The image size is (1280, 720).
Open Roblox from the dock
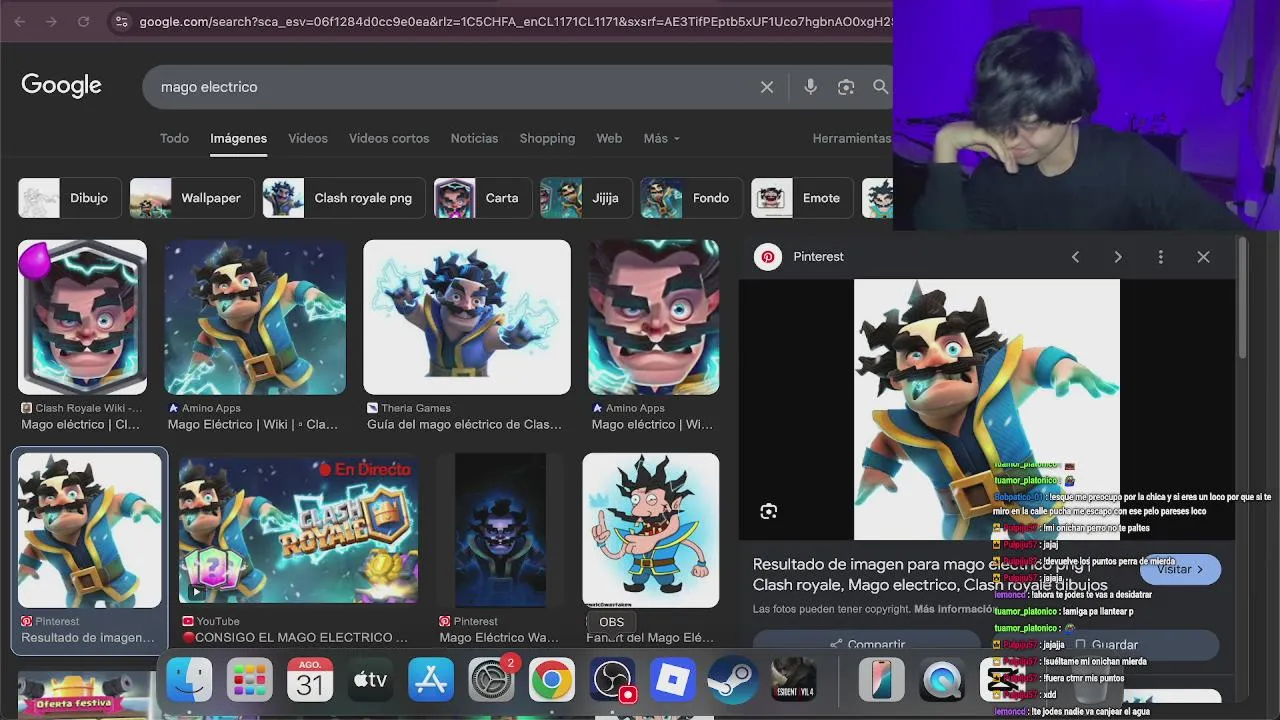673,681
